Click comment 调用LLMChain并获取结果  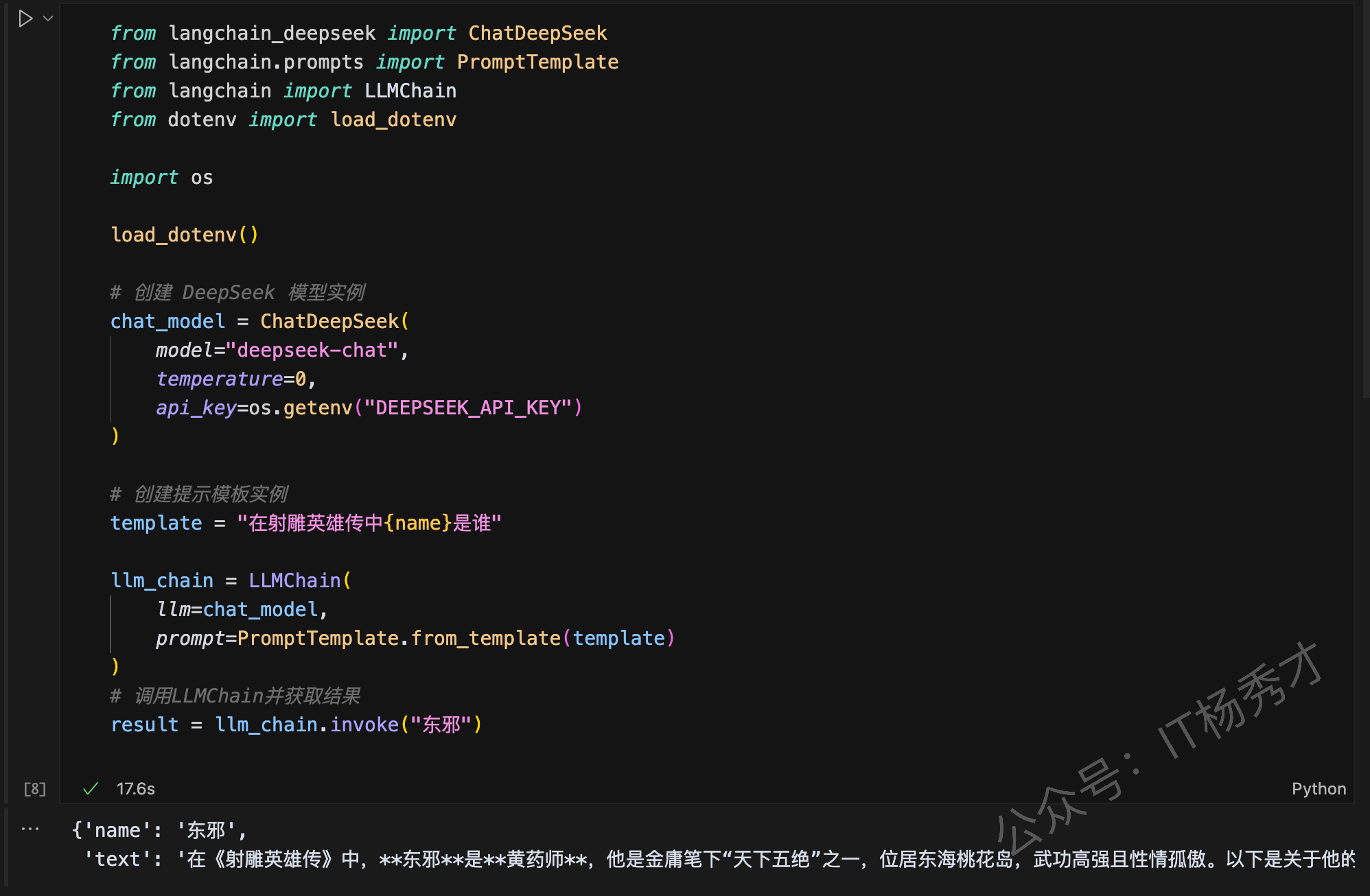coord(235,696)
